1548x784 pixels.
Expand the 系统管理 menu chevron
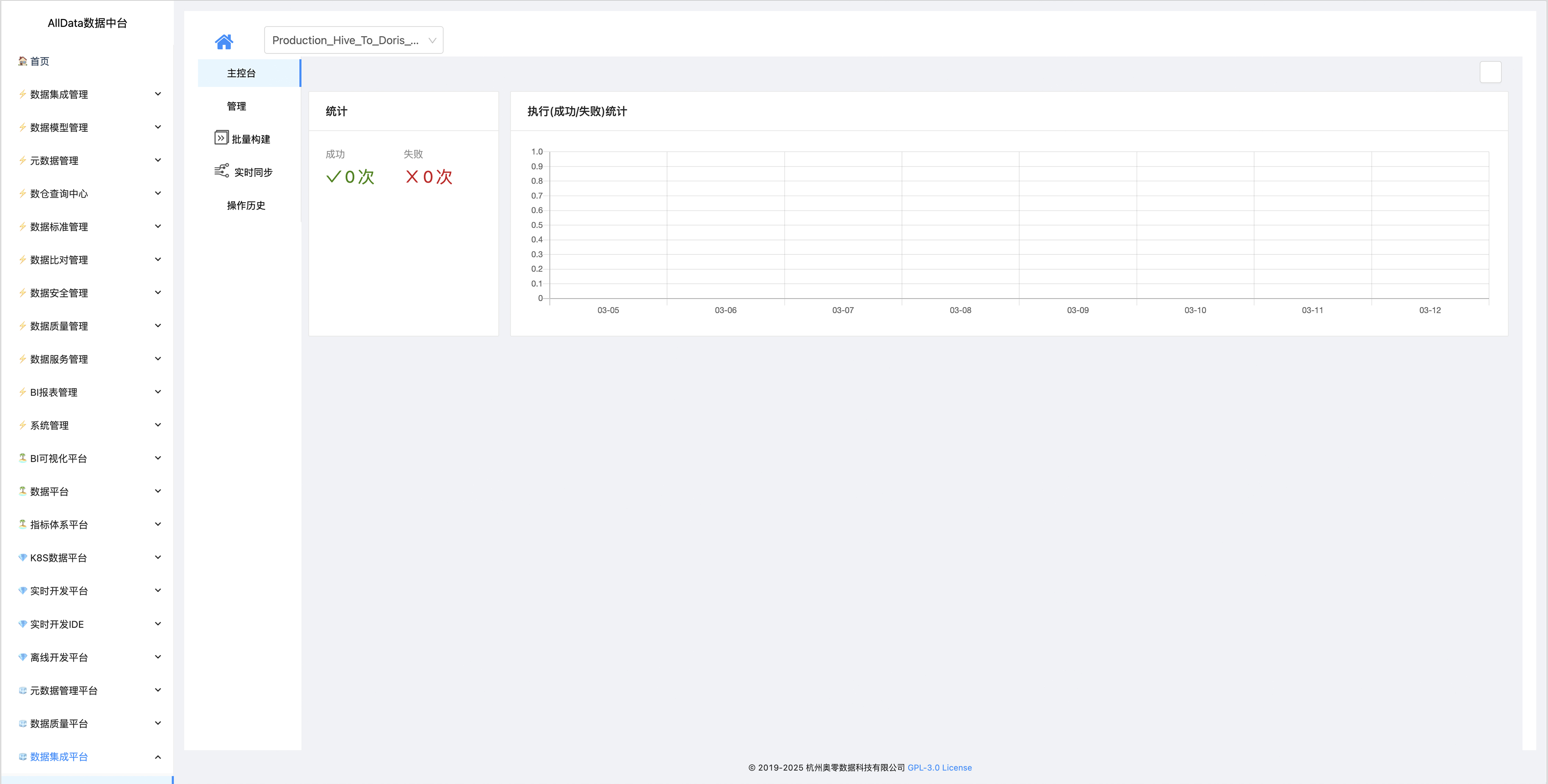coord(158,425)
